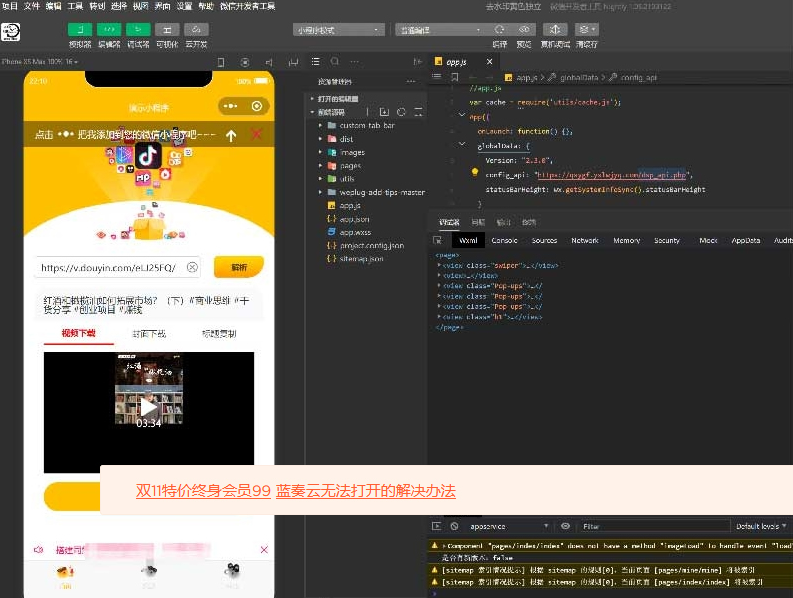Viewport: 793px width, 598px height.
Task: Toggle the 编辑器 editor panel button
Action: point(109,29)
